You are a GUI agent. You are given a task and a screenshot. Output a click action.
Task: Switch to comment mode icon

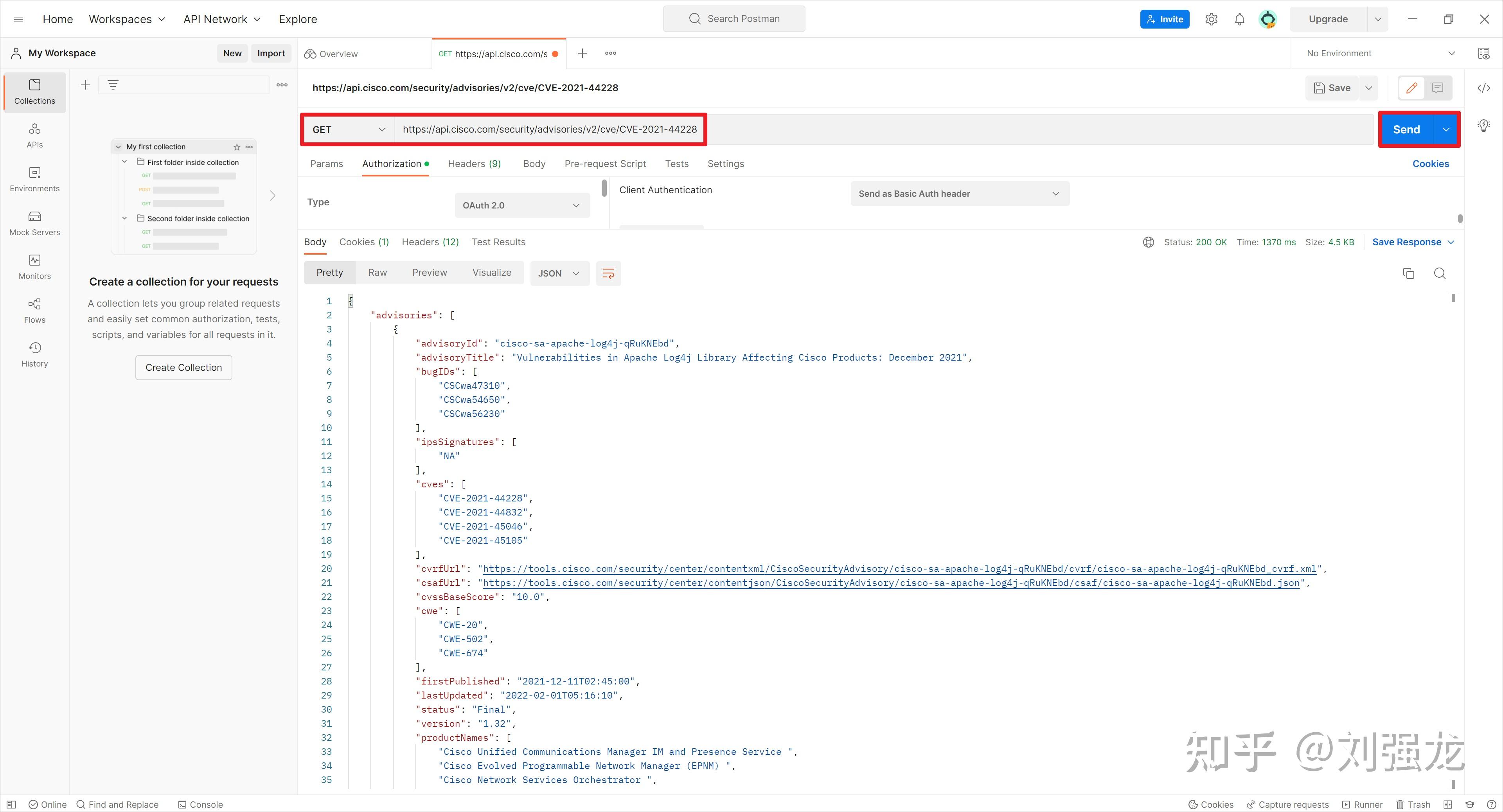coord(1438,88)
